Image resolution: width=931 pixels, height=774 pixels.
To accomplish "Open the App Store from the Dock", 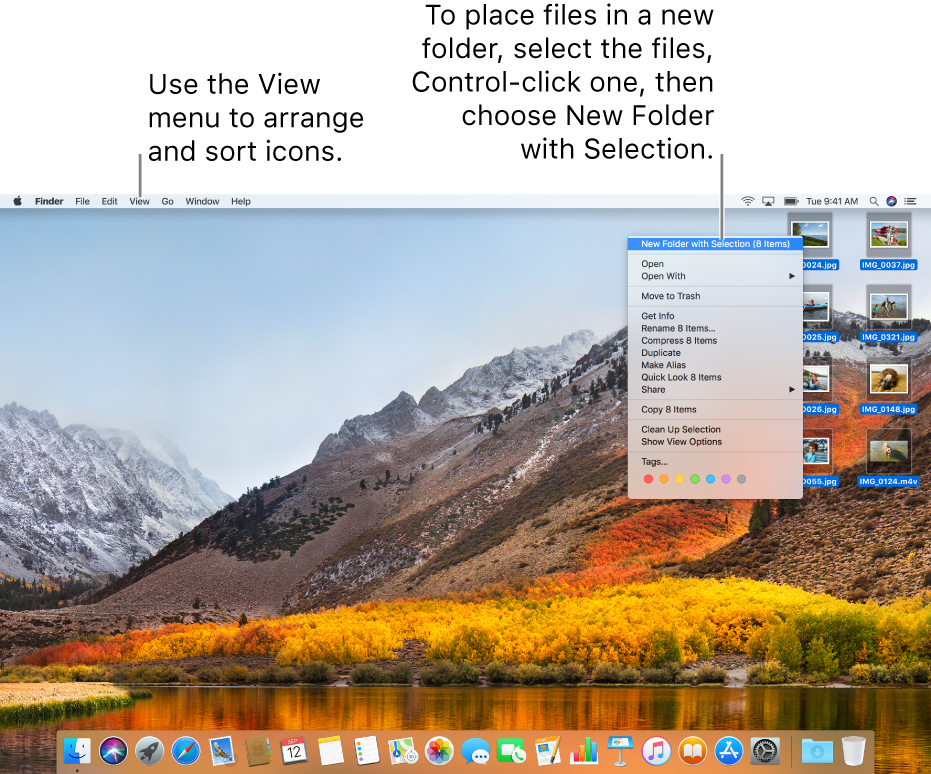I will click(x=728, y=751).
